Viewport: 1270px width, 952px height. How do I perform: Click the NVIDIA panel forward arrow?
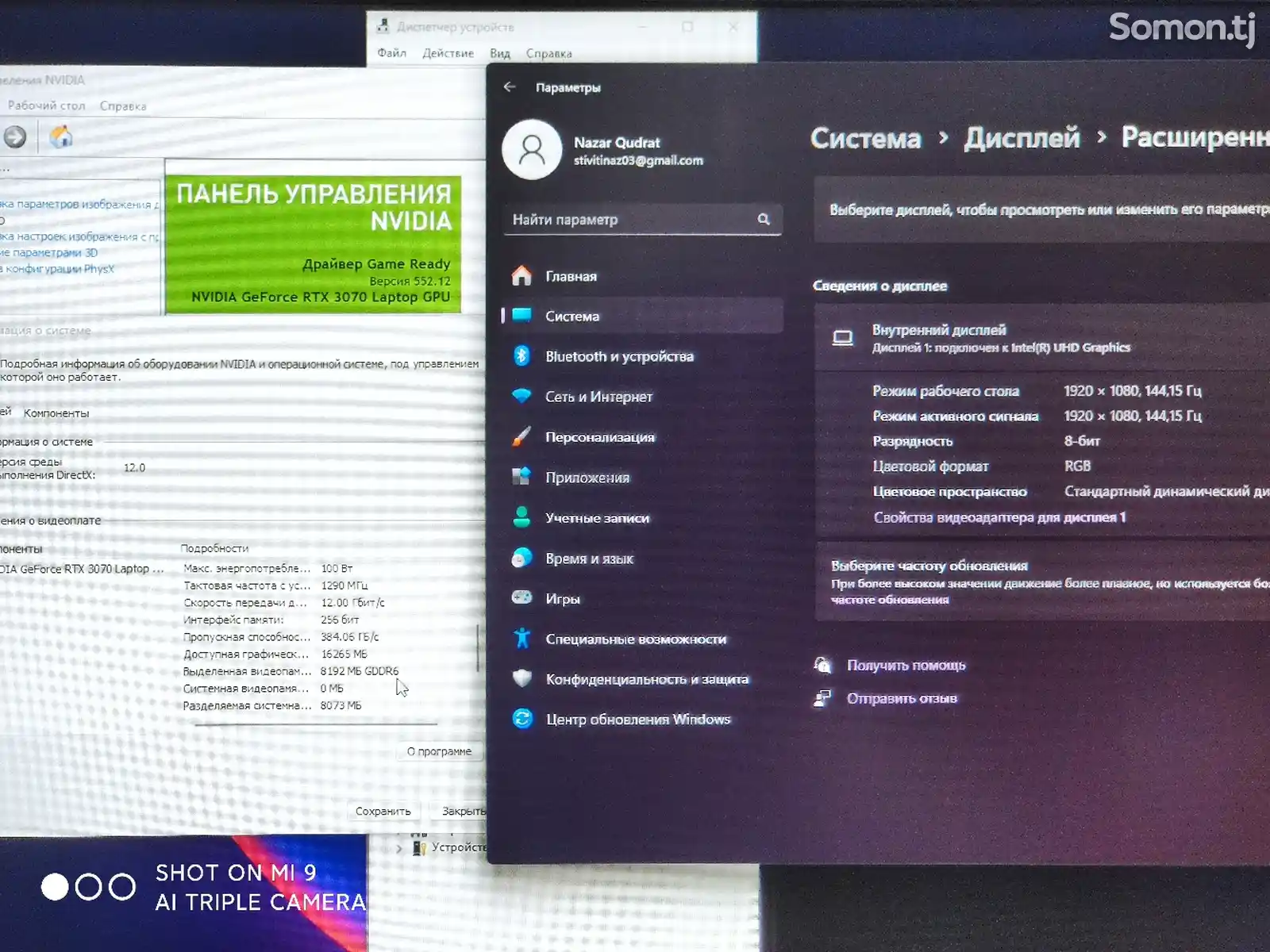[14, 137]
